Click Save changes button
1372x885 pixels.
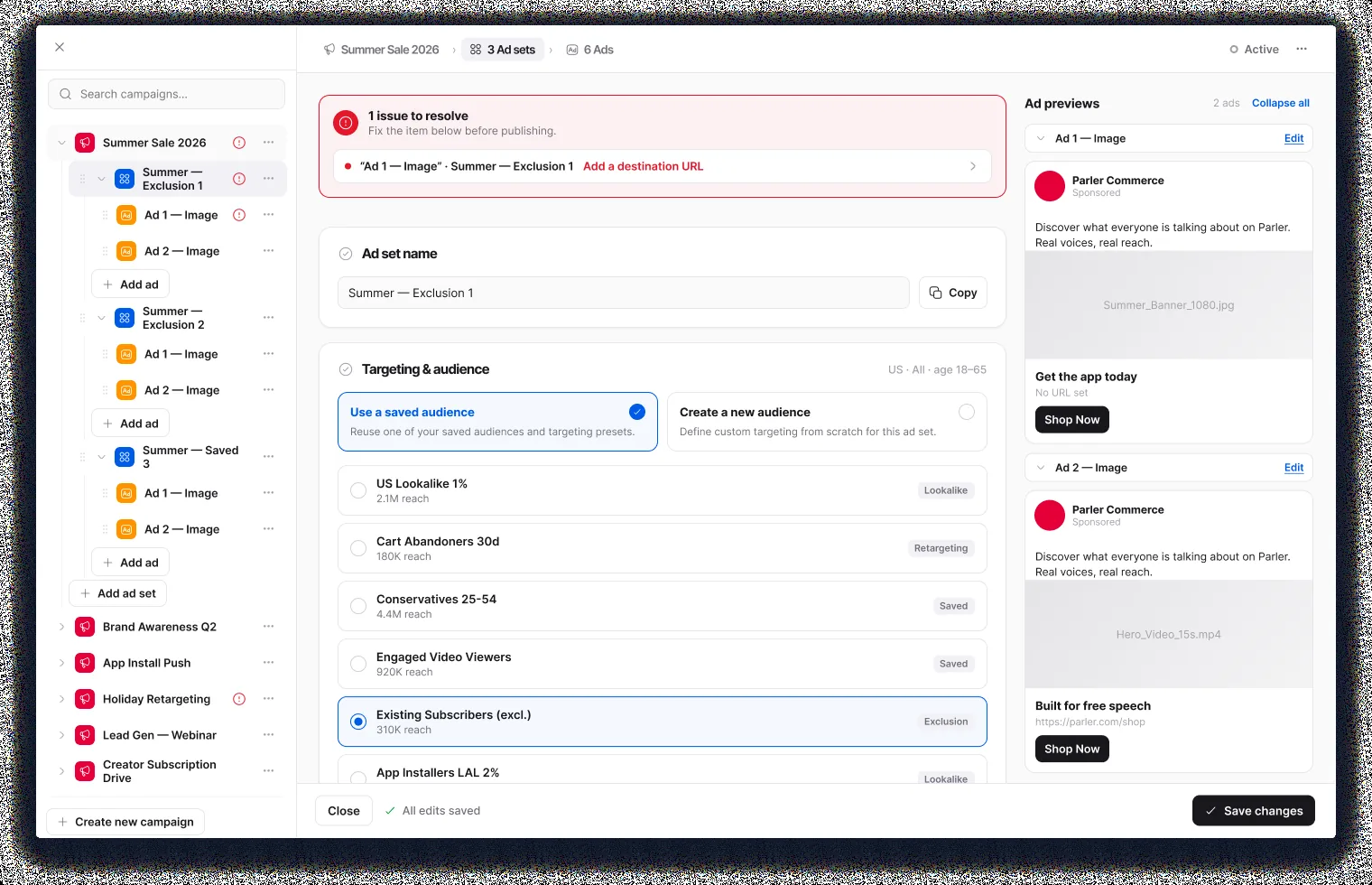[1254, 811]
